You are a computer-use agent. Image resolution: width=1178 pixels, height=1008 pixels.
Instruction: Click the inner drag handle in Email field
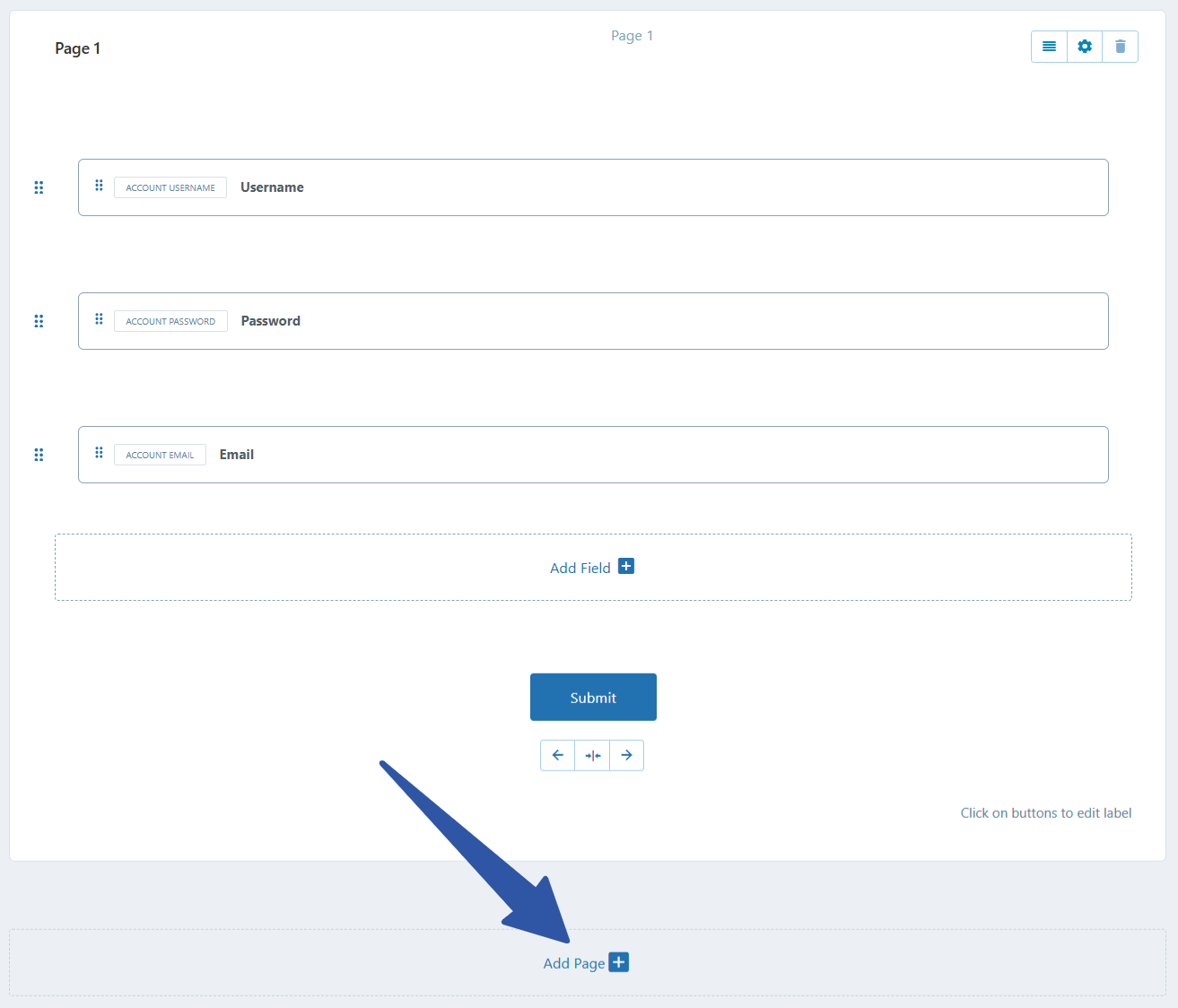[99, 453]
